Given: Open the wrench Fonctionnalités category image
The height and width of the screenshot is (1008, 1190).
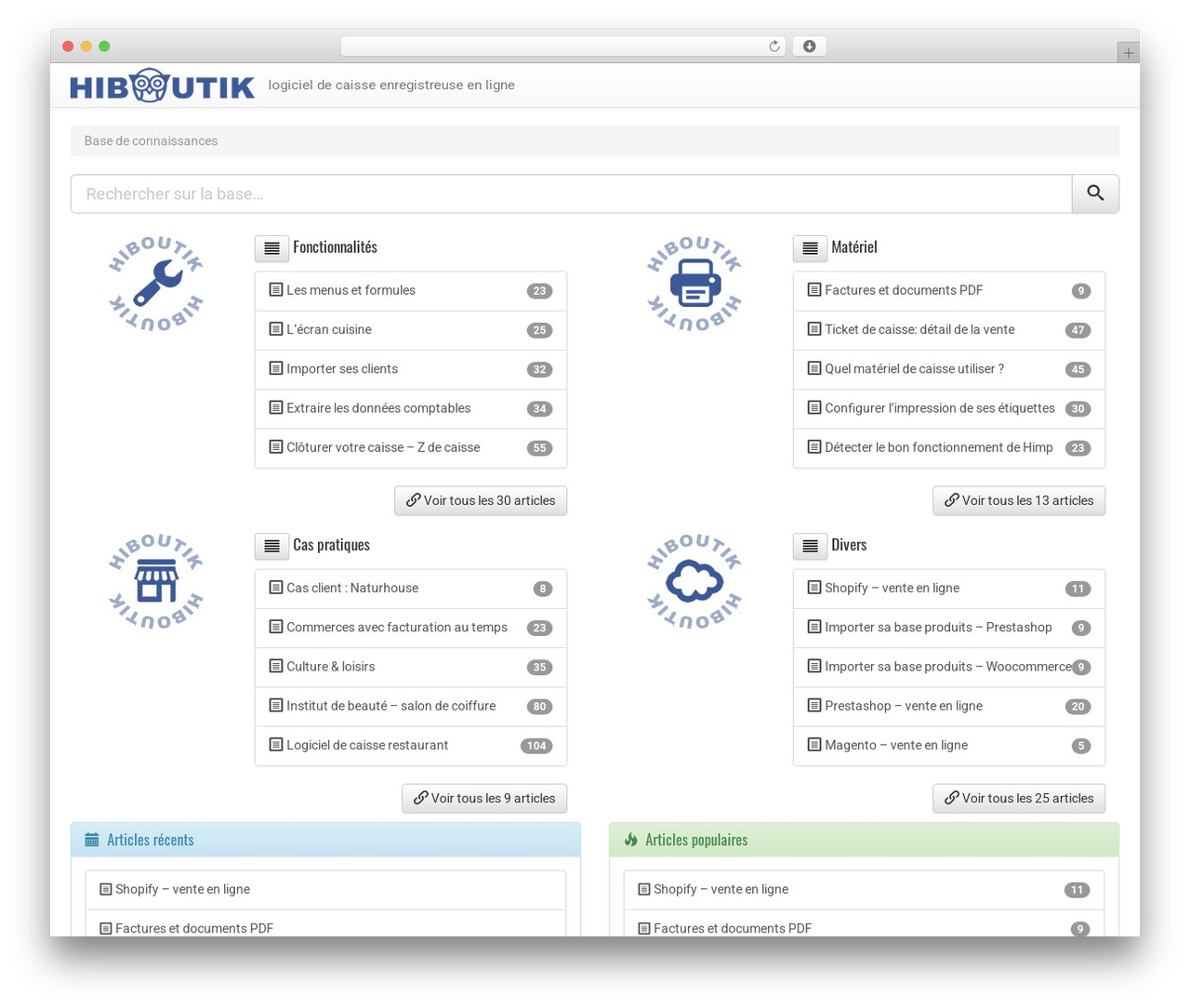Looking at the screenshot, I should [x=156, y=284].
